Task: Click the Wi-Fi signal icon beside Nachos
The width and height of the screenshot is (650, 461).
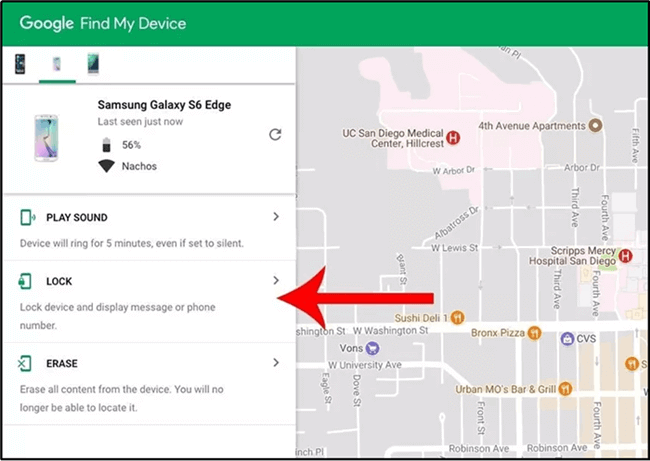Action: [x=106, y=166]
